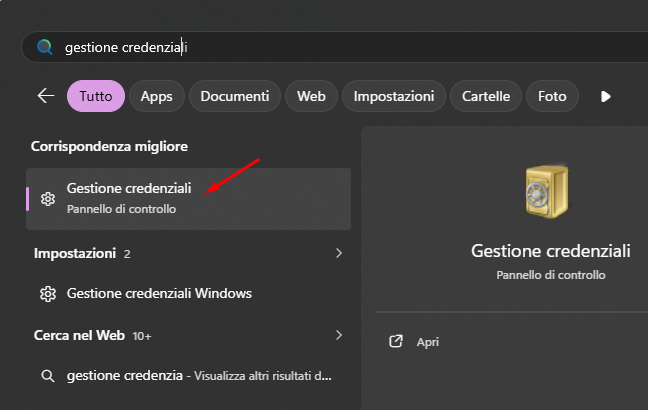Click the magnifier icon of web suggestion
This screenshot has height=410, width=648.
48,376
